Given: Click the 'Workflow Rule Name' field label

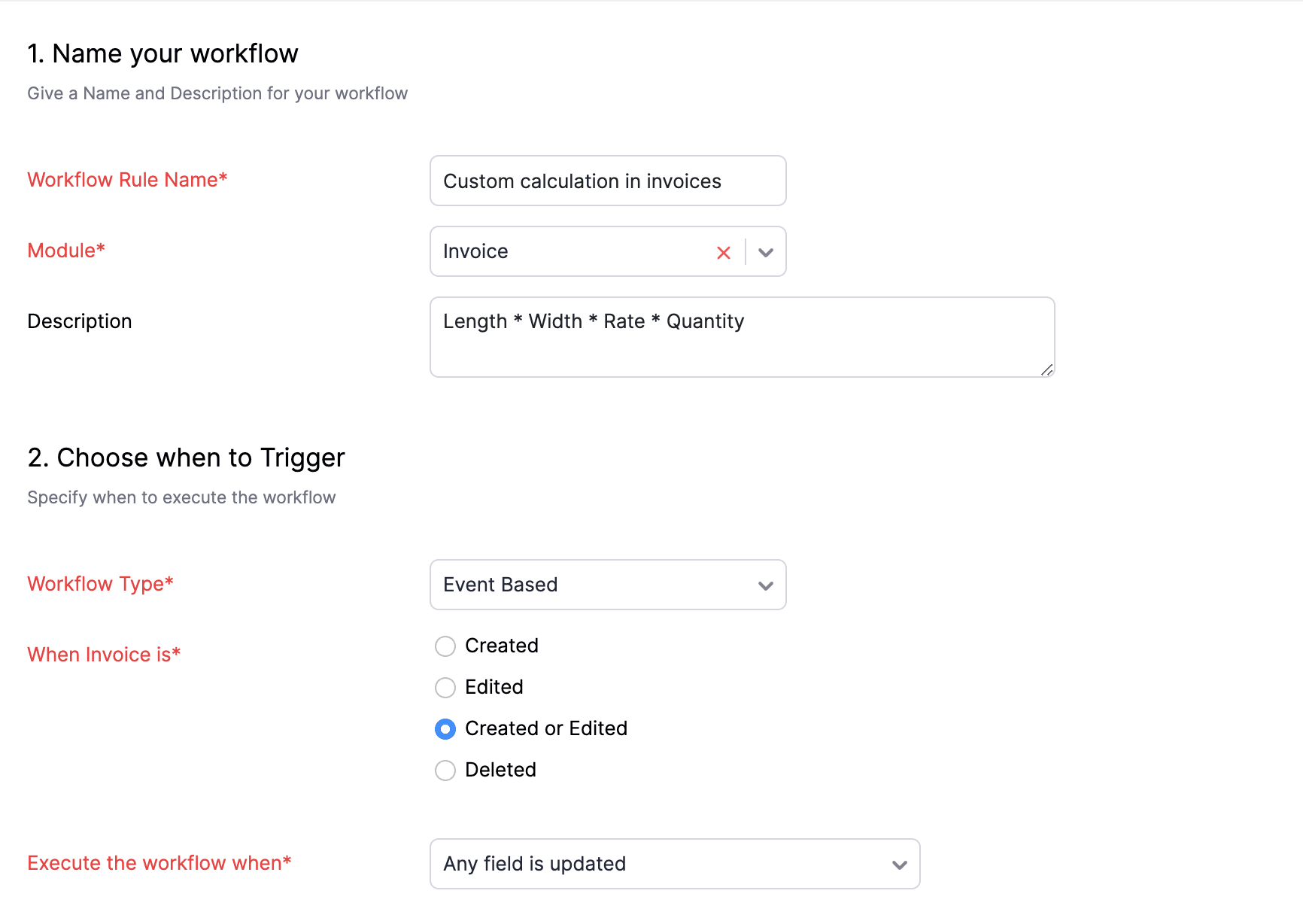Looking at the screenshot, I should click(127, 180).
